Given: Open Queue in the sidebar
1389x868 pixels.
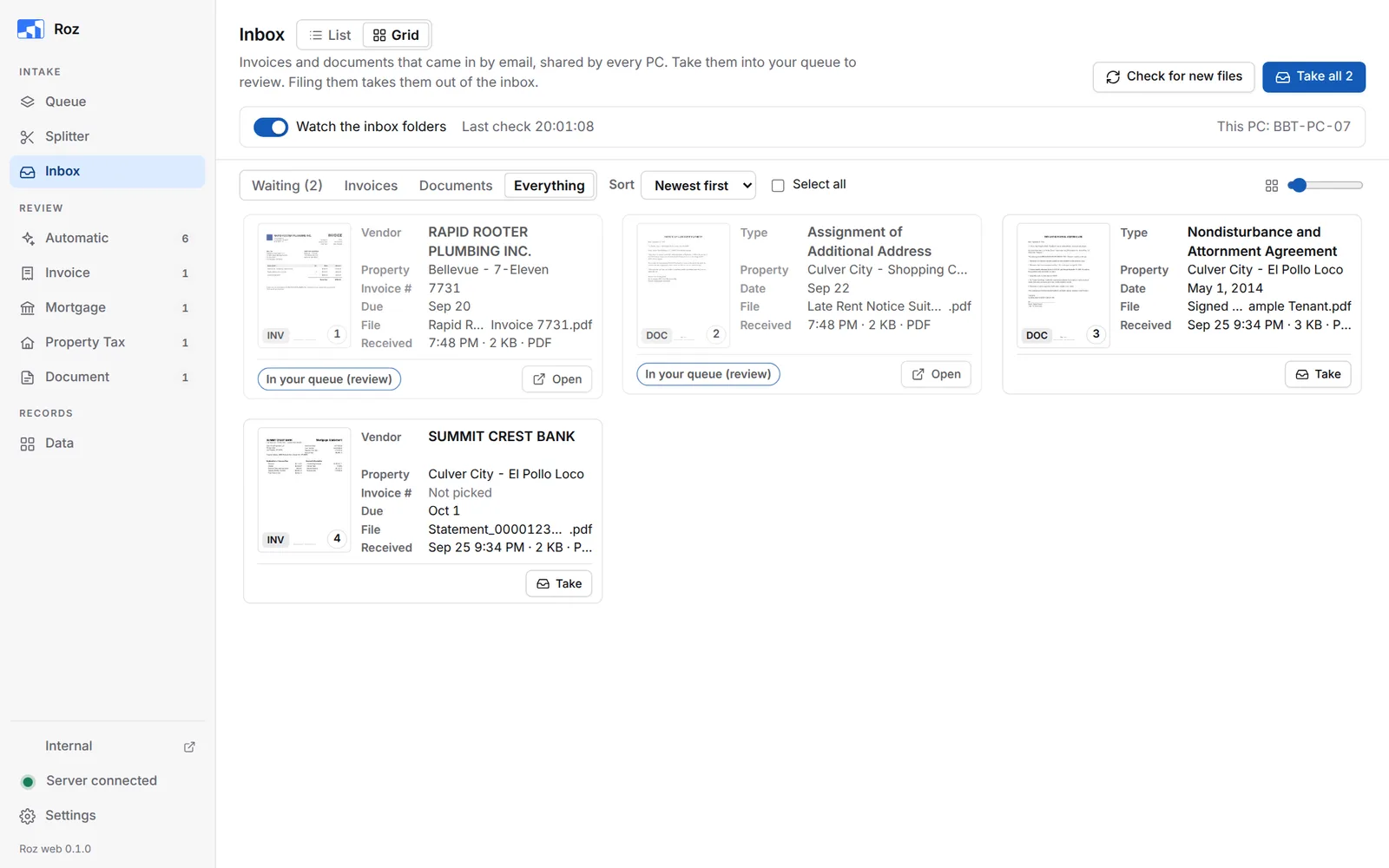Looking at the screenshot, I should point(108,102).
